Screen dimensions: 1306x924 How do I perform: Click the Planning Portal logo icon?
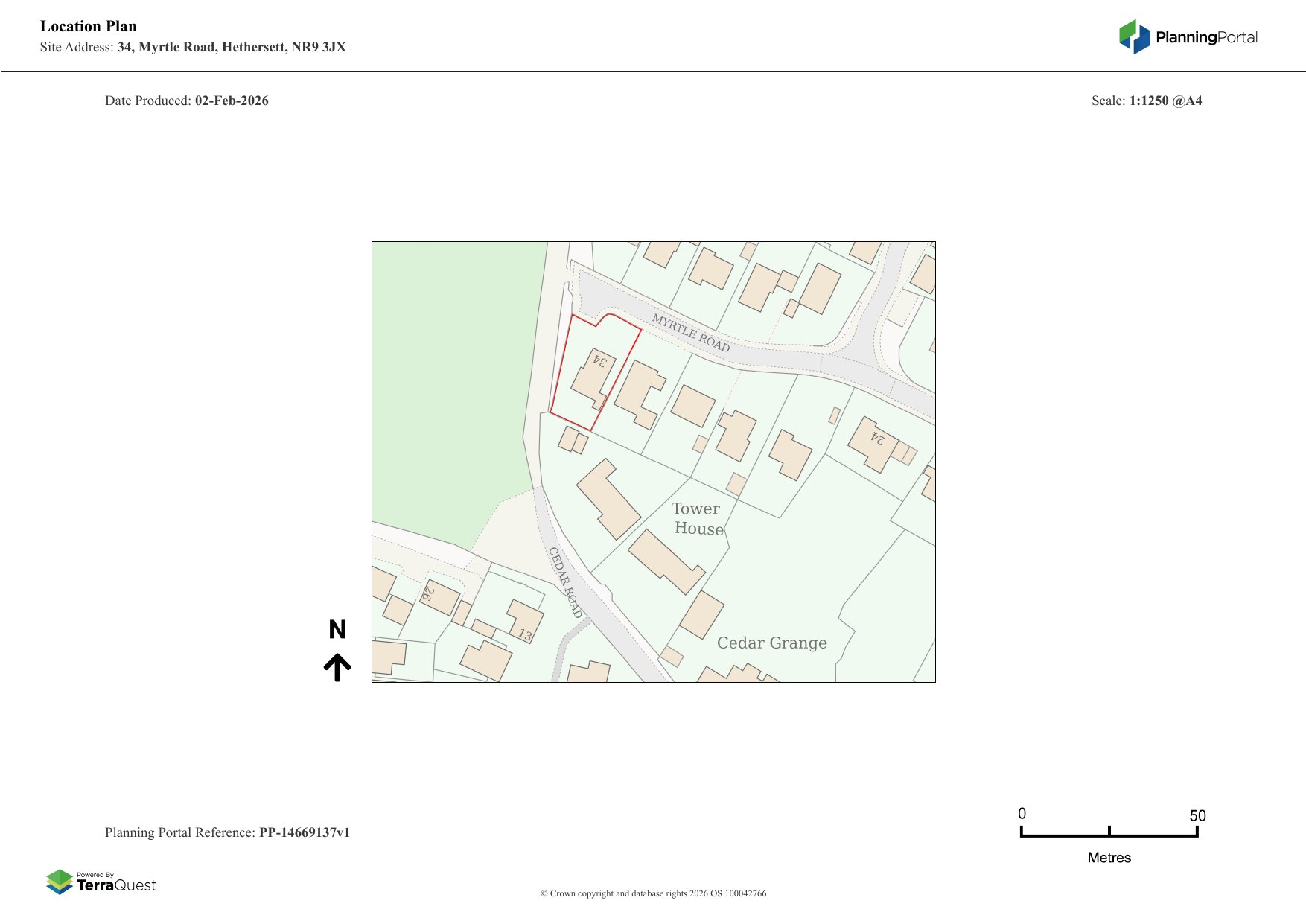coord(1134,36)
